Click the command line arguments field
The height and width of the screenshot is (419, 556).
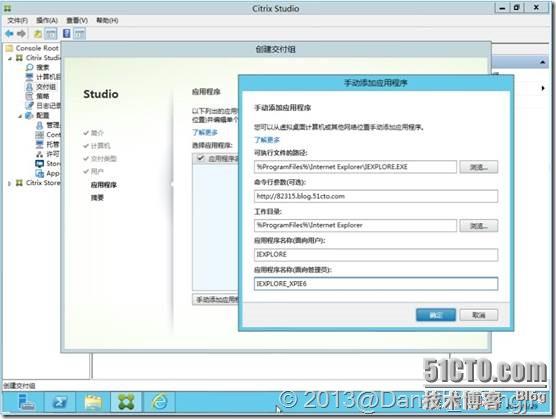pos(376,196)
